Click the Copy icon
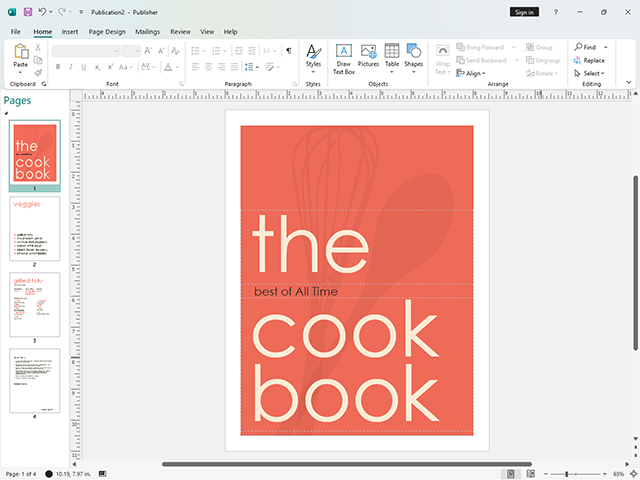640x480 pixels. coord(38,60)
